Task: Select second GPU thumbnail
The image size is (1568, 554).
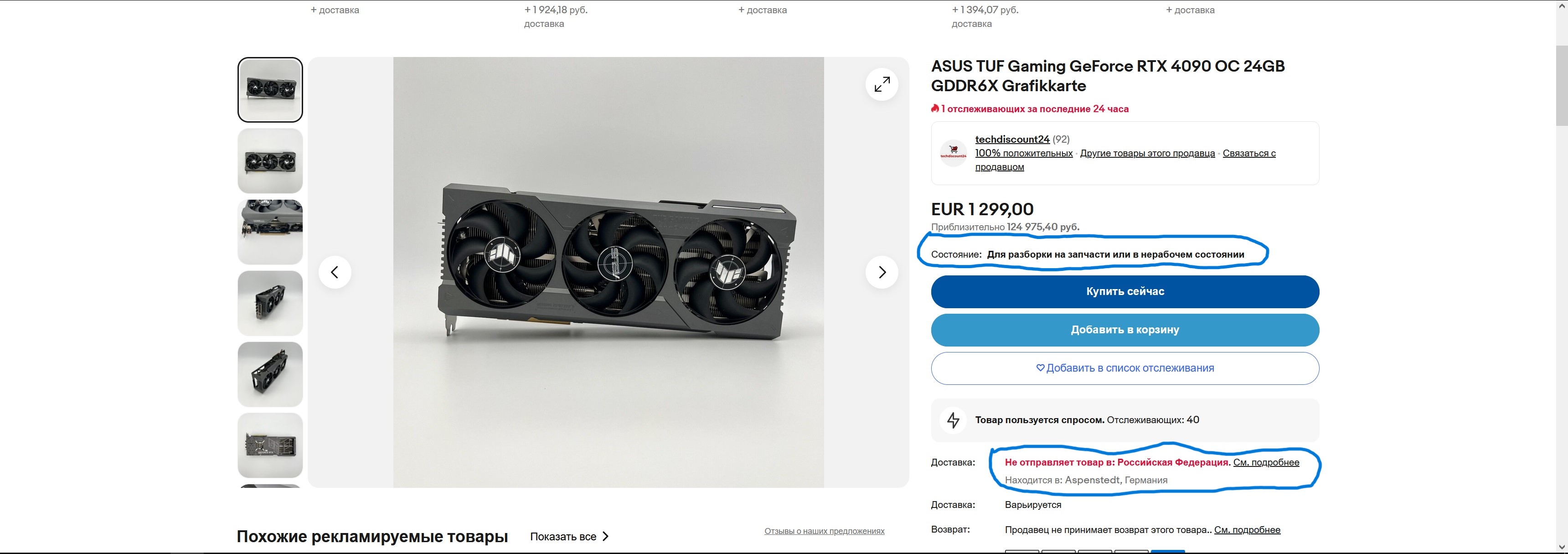Action: click(270, 161)
